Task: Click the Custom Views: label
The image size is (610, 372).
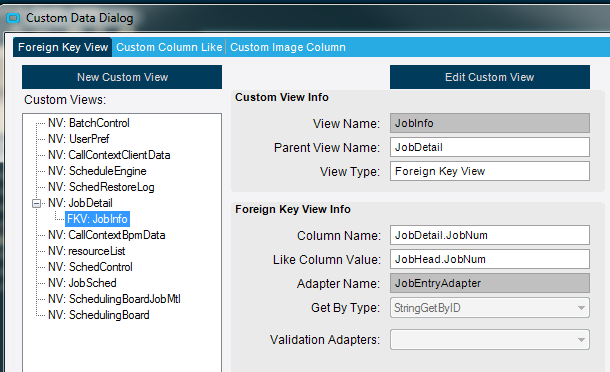Action: click(65, 100)
